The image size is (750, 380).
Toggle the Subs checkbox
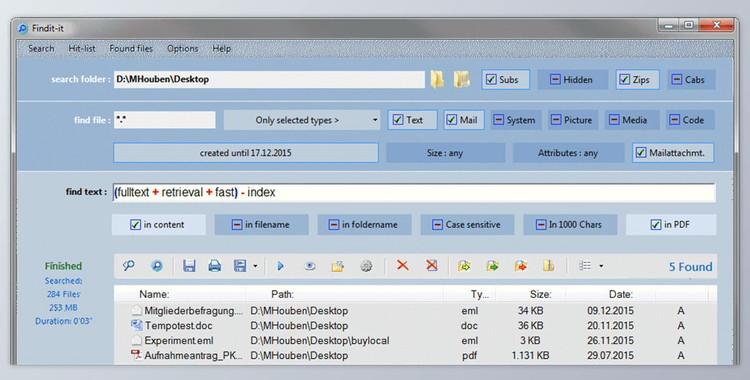491,79
